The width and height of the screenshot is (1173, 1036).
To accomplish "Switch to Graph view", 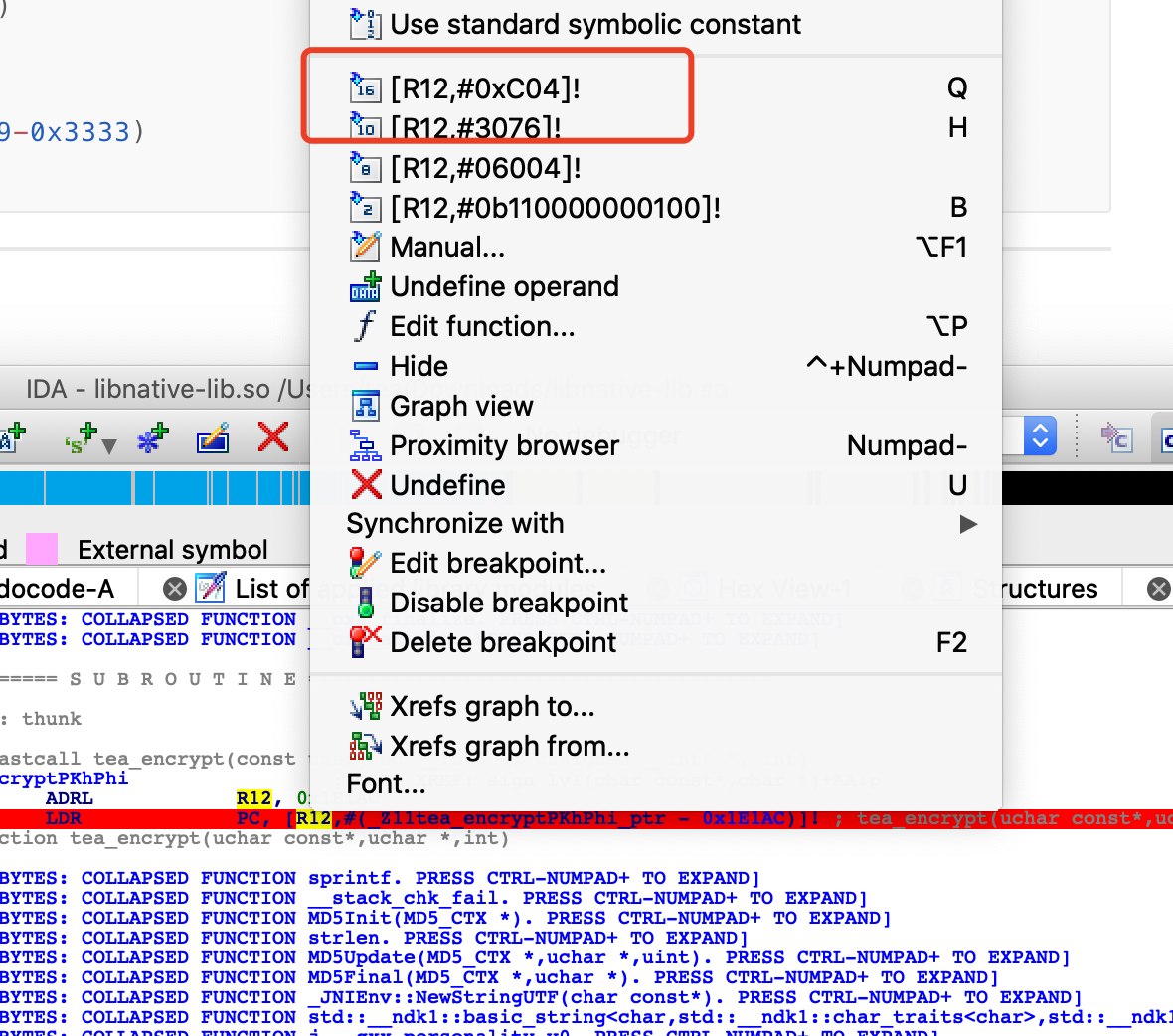I will tap(655, 406).
